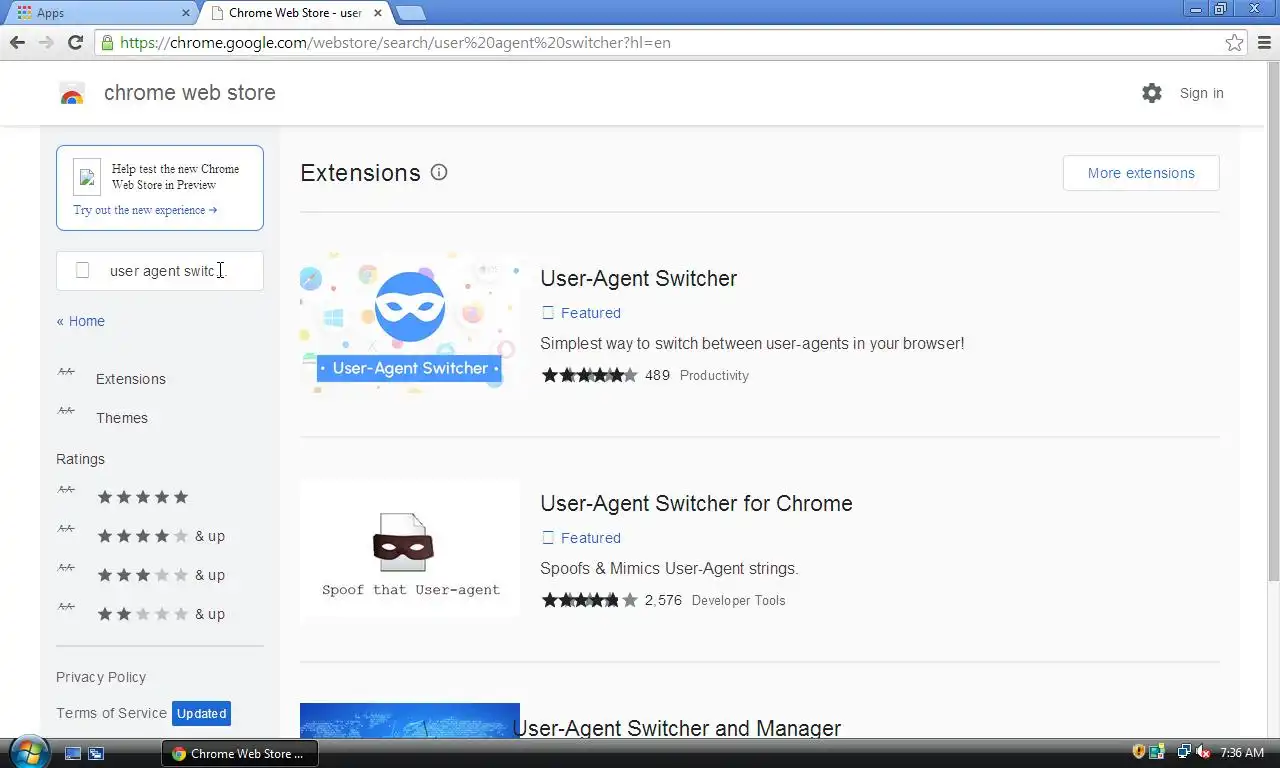The height and width of the screenshot is (768, 1280).
Task: Click the User-Agent Switcher and Manager thumbnail
Action: pos(410,721)
